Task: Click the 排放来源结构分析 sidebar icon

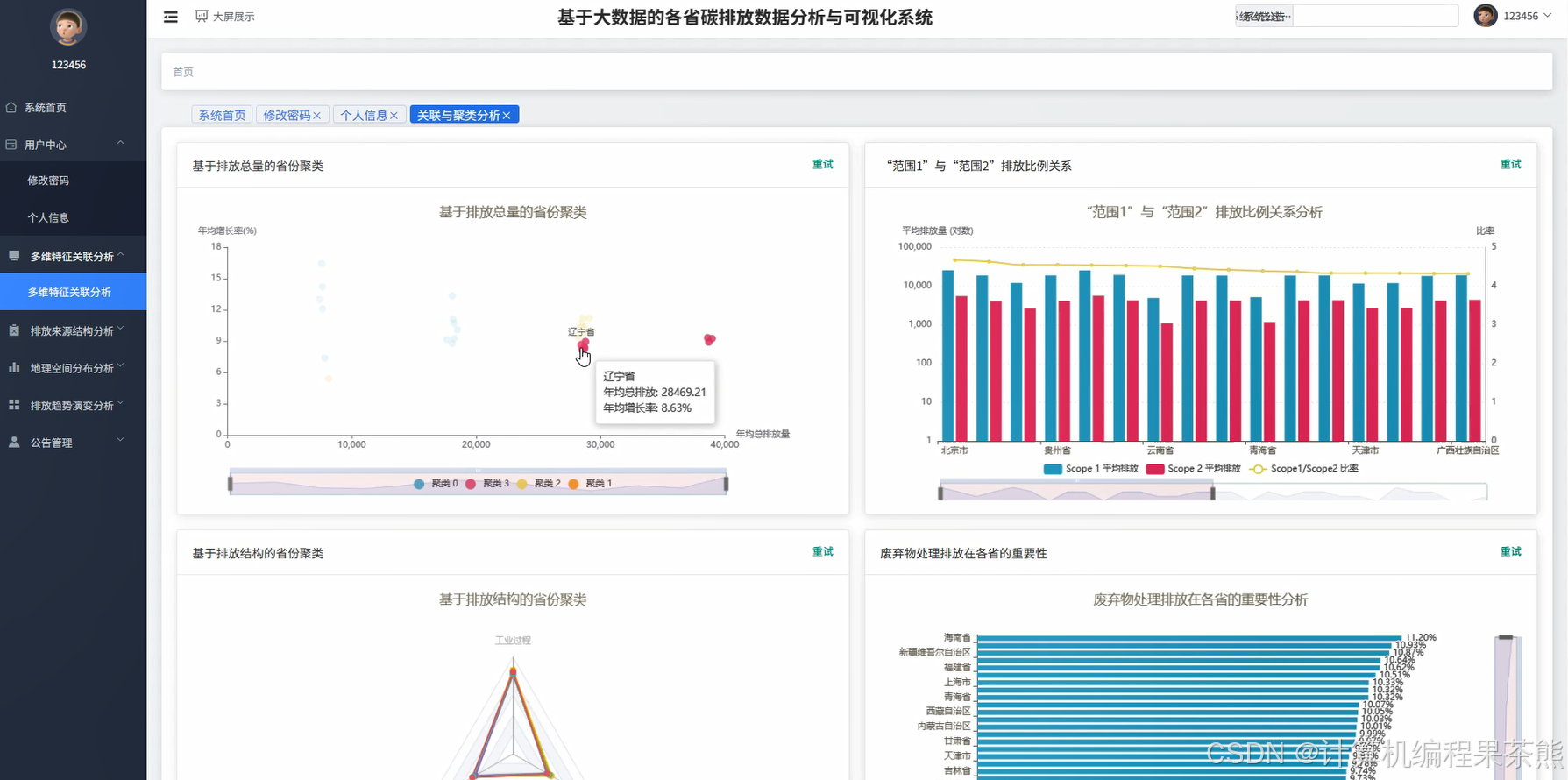Action: pyautogui.click(x=14, y=330)
